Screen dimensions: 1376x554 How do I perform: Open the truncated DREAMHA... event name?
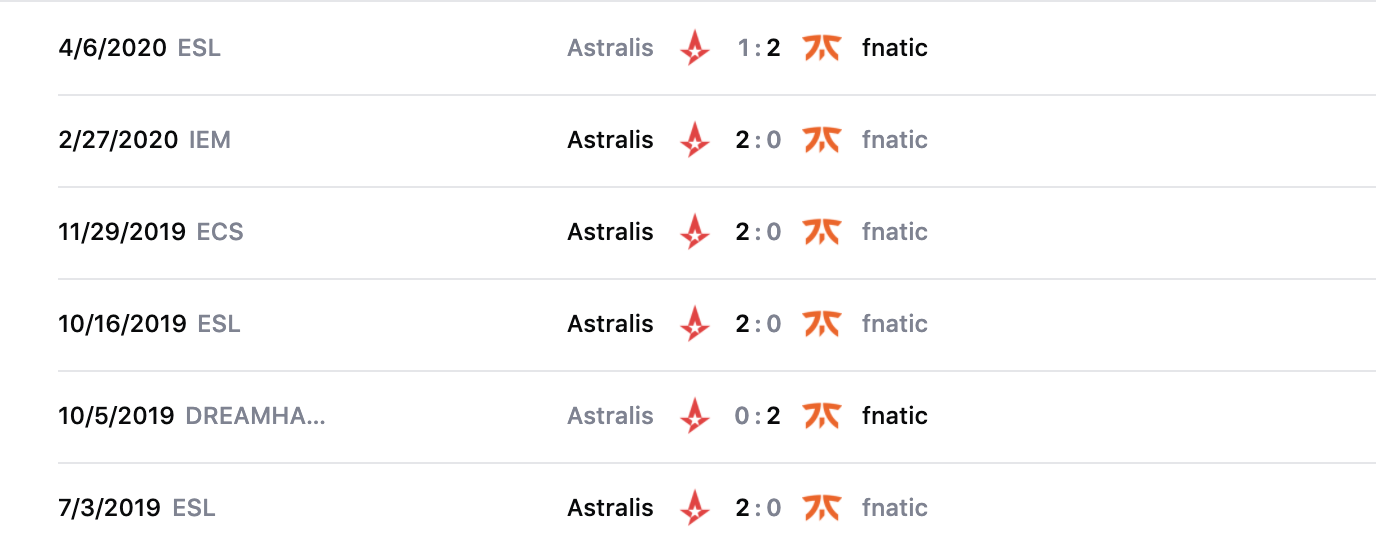point(256,416)
